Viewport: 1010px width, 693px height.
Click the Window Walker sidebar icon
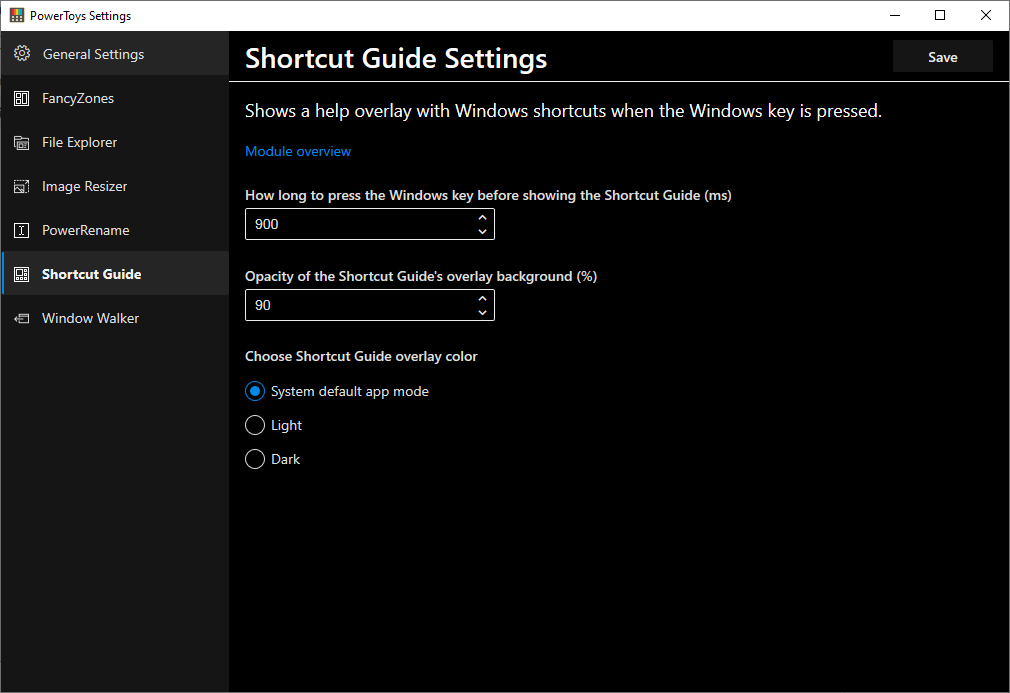22,318
